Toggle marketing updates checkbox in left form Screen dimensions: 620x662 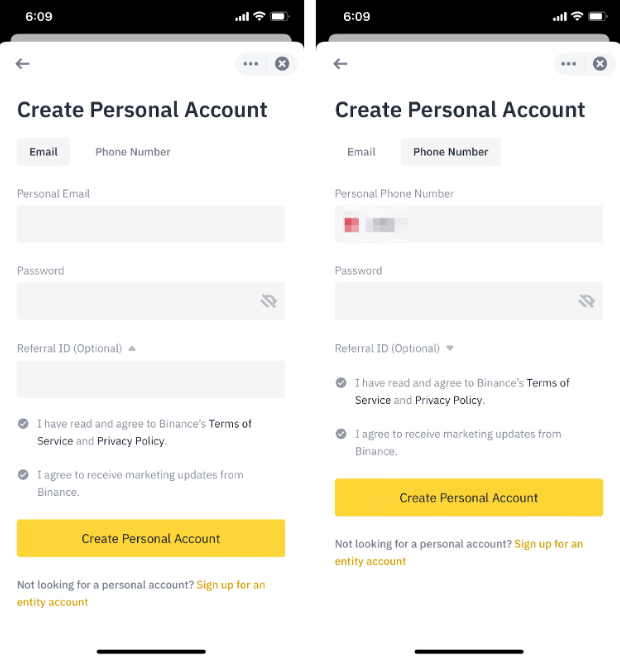pos(23,475)
